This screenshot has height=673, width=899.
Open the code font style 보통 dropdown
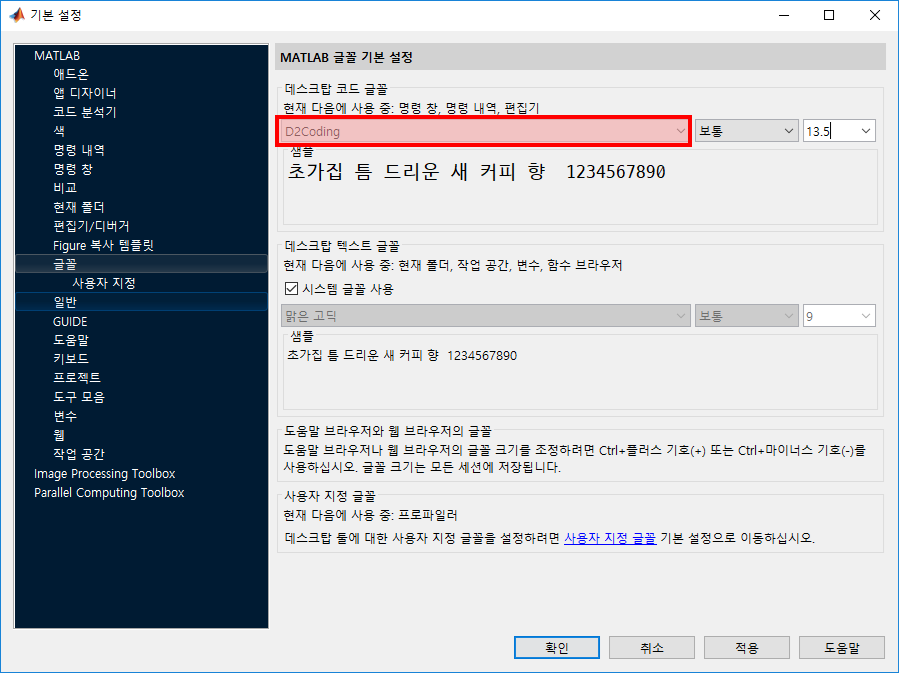pos(746,131)
